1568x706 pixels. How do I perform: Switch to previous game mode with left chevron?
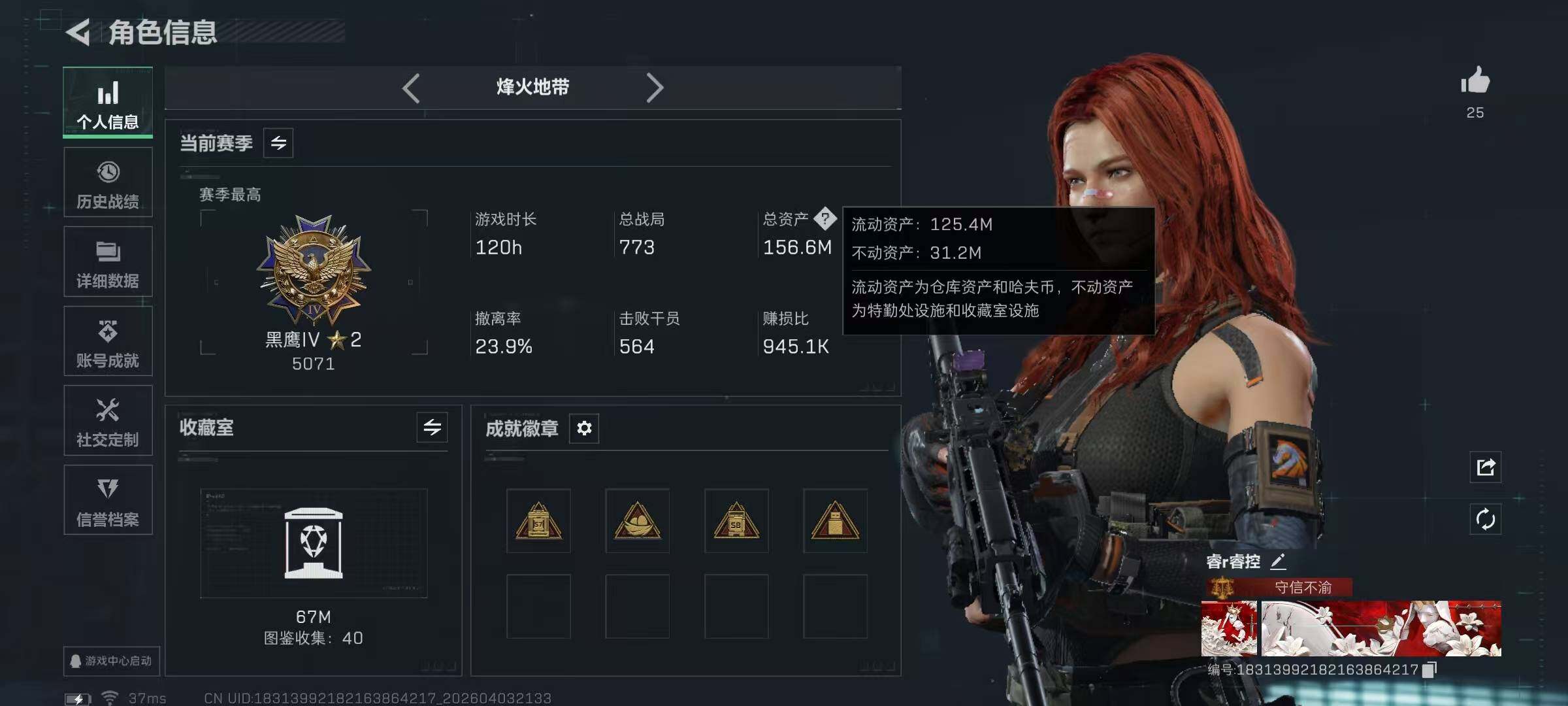point(411,88)
